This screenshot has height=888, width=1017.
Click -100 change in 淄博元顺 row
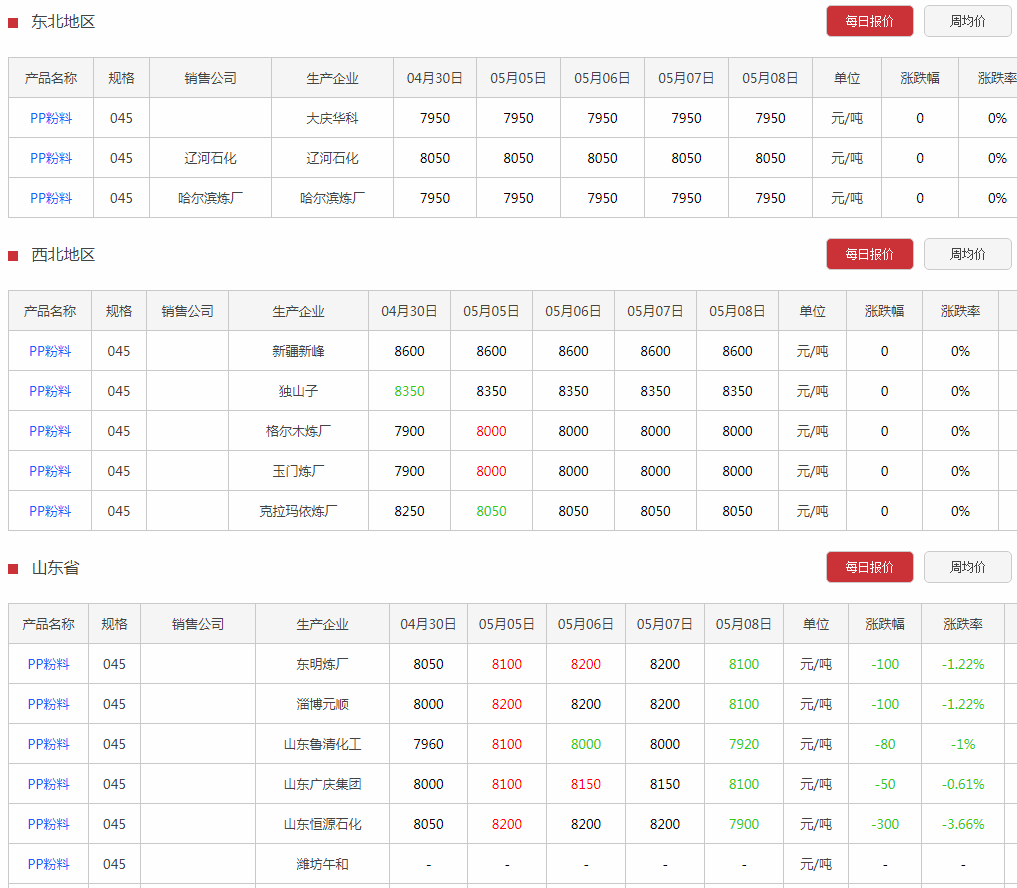[x=885, y=704]
